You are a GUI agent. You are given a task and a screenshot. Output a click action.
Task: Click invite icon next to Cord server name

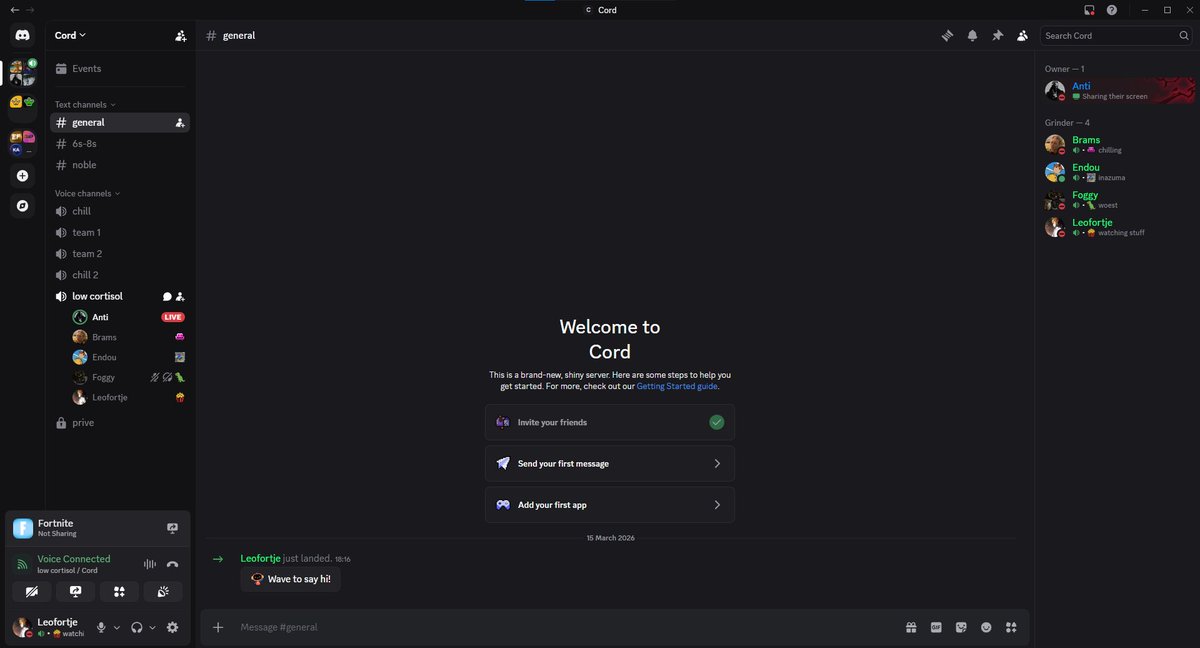coord(180,35)
